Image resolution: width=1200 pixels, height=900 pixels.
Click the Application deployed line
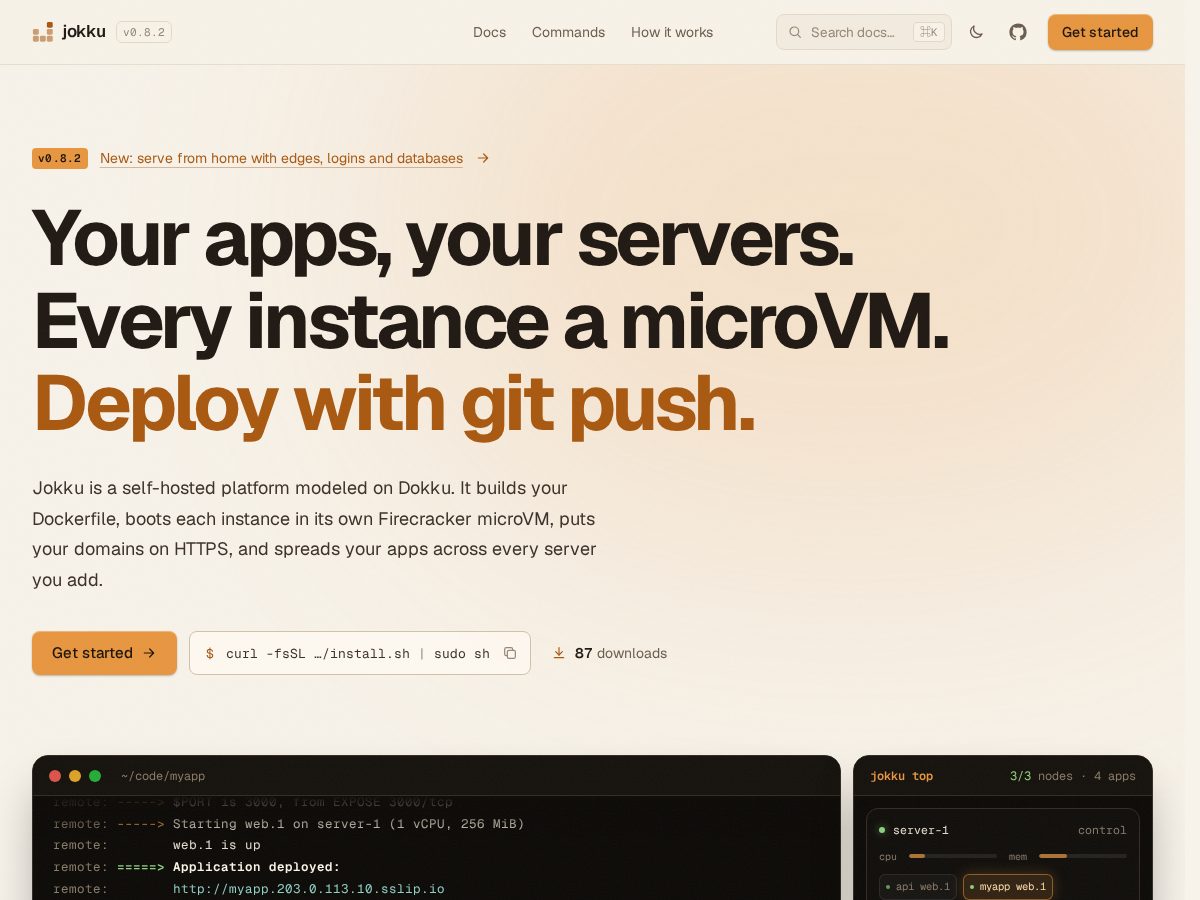256,867
